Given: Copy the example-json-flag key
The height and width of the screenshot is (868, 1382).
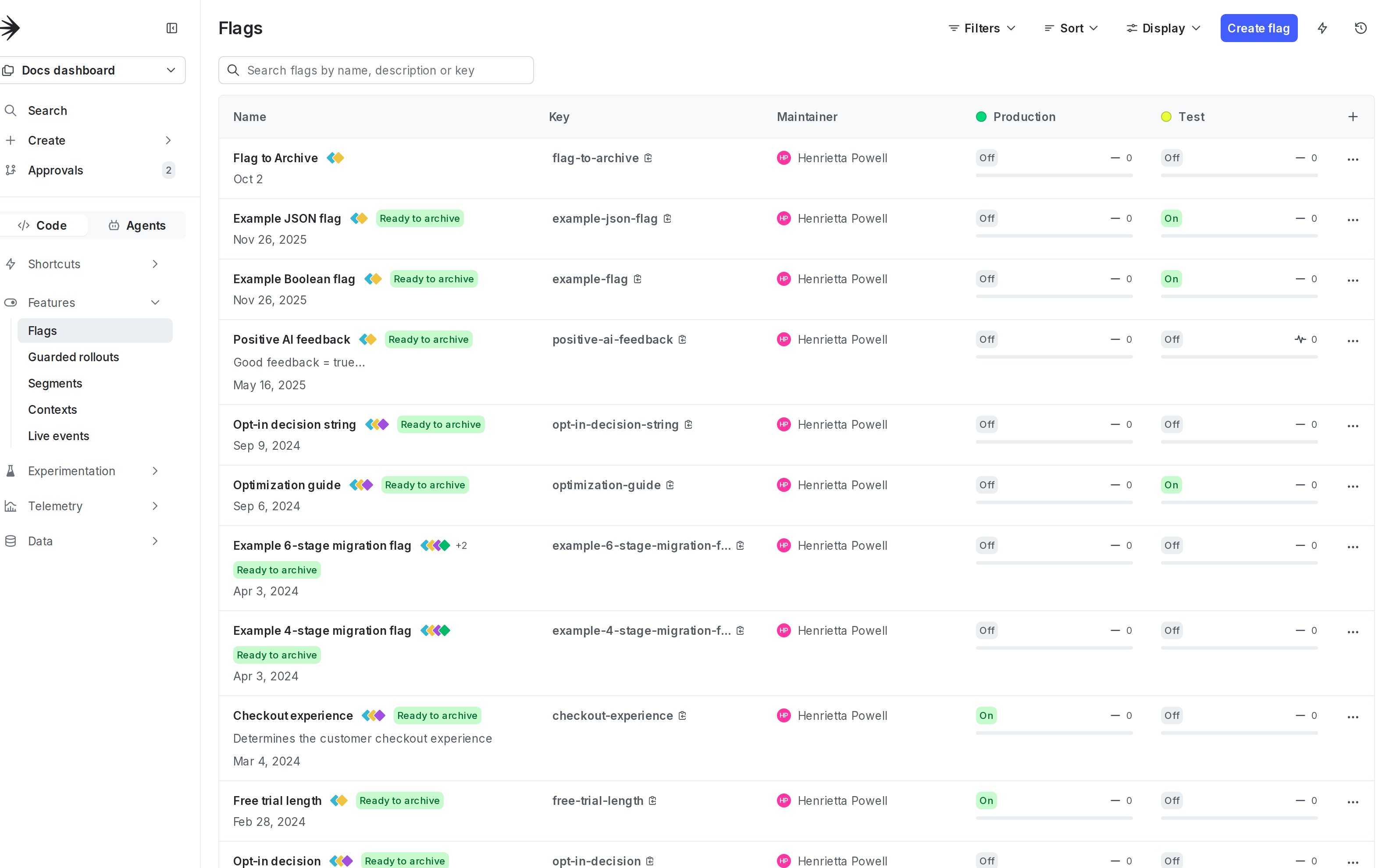Looking at the screenshot, I should tap(667, 219).
